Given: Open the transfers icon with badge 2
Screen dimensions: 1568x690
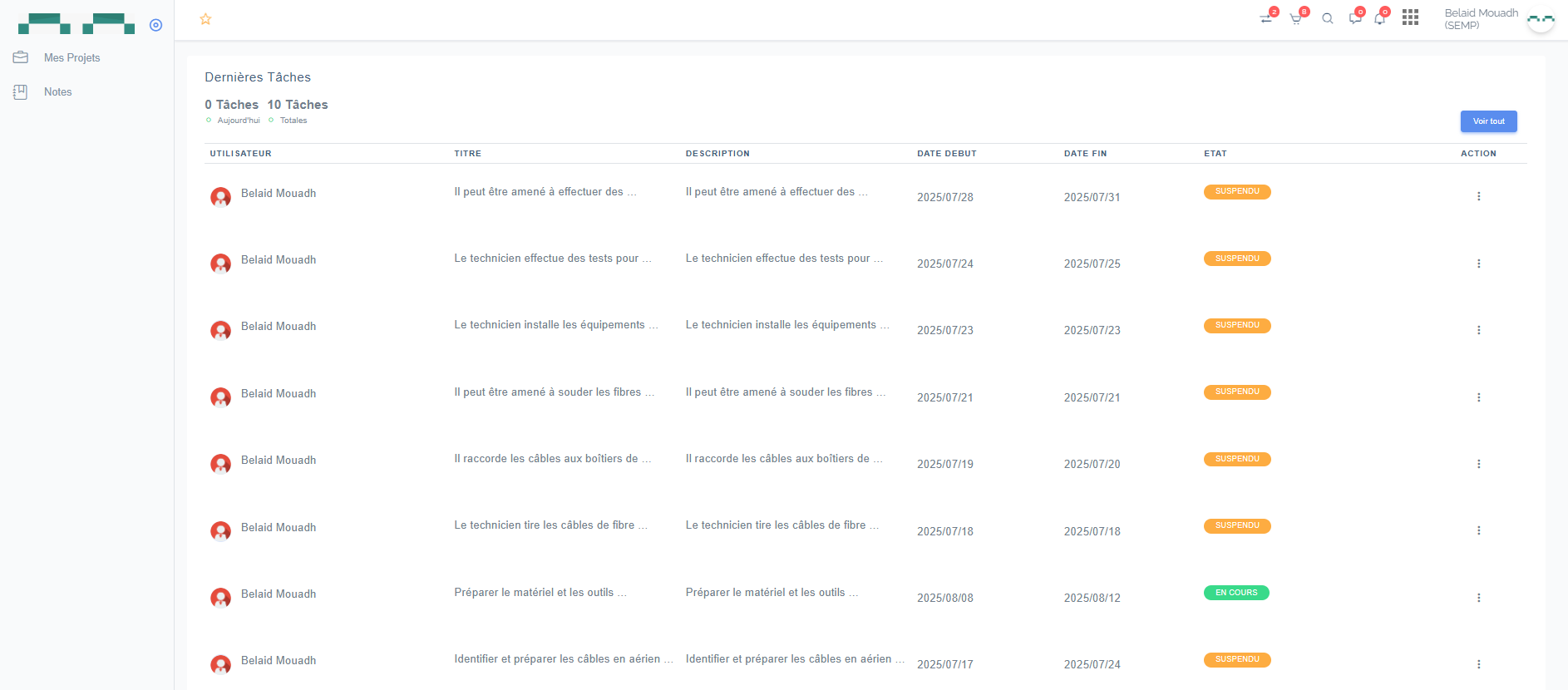Looking at the screenshot, I should [x=1266, y=18].
